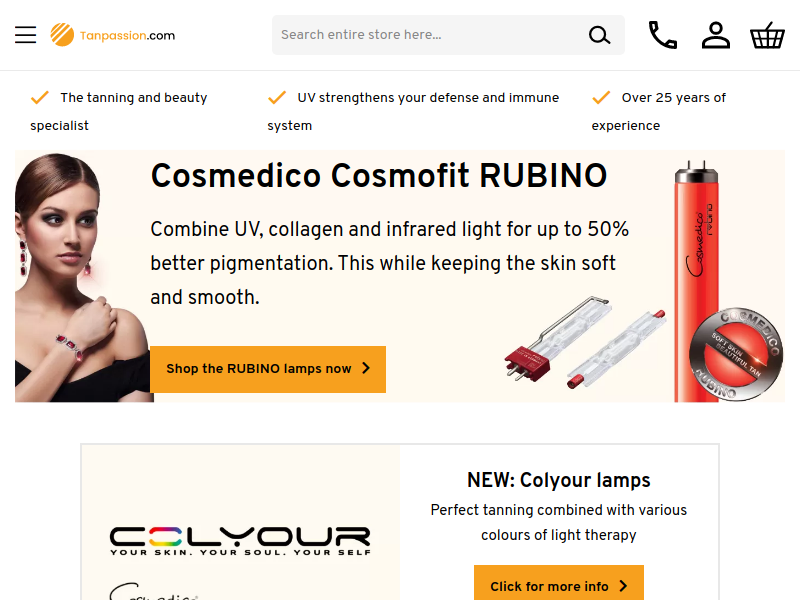Click the magnifying glass search icon
The width and height of the screenshot is (800, 600).
tap(599, 35)
